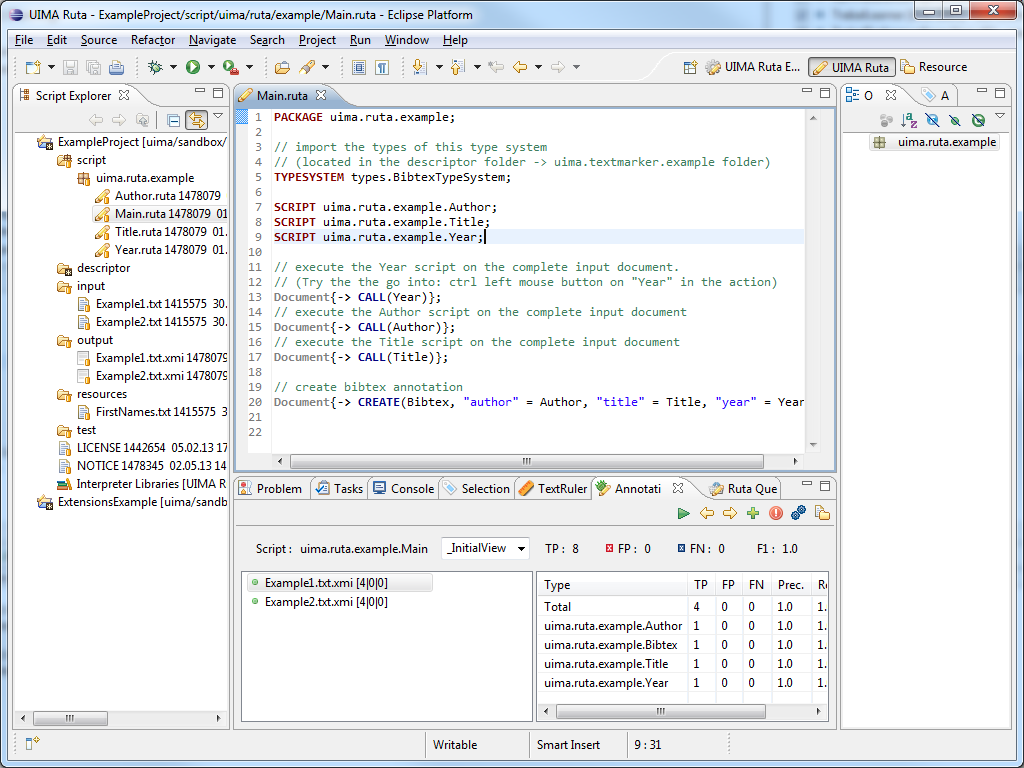
Task: Click the print icon in main toolbar
Action: (116, 67)
